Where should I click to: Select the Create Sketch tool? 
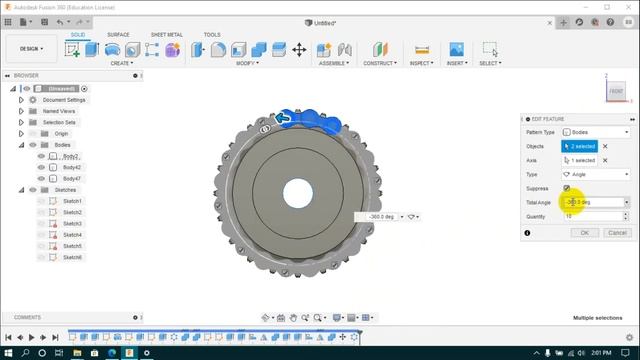[x=72, y=50]
